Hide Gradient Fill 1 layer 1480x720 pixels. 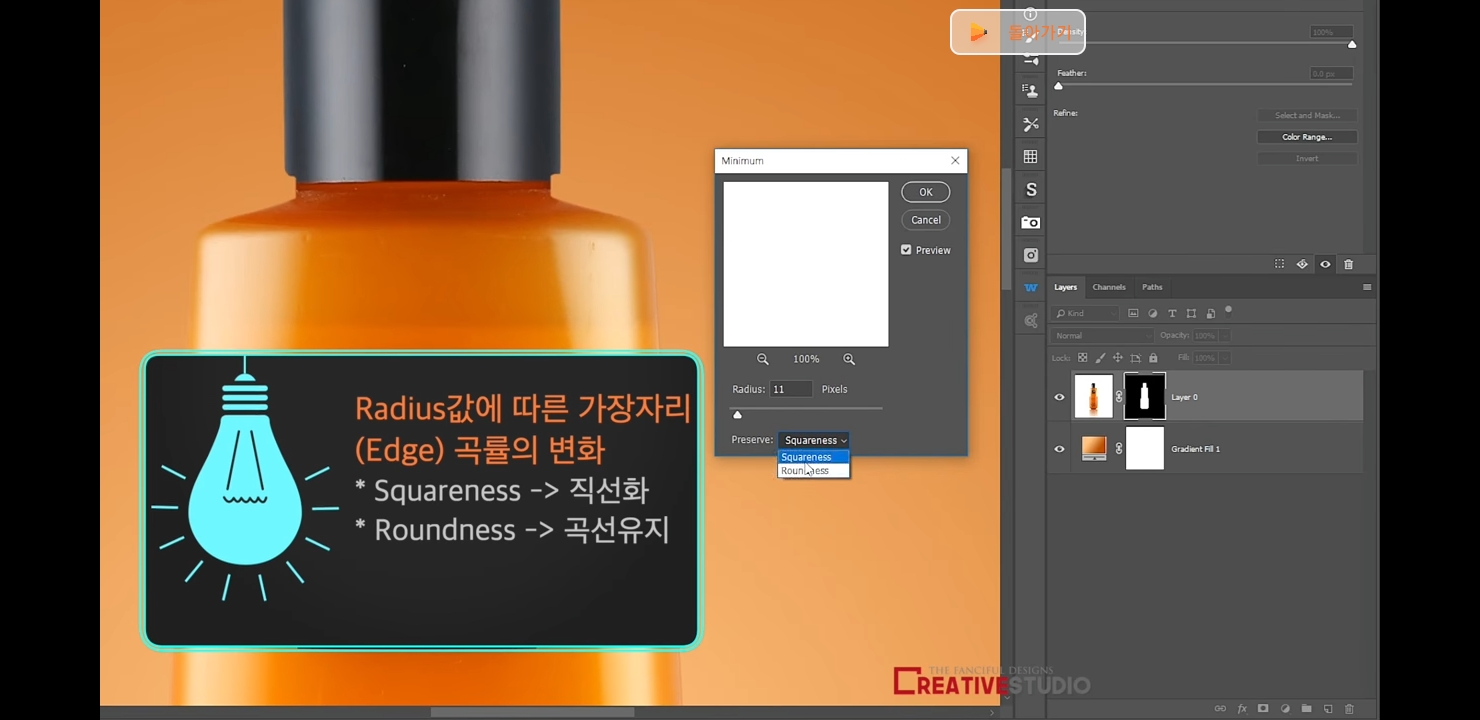[x=1060, y=449]
